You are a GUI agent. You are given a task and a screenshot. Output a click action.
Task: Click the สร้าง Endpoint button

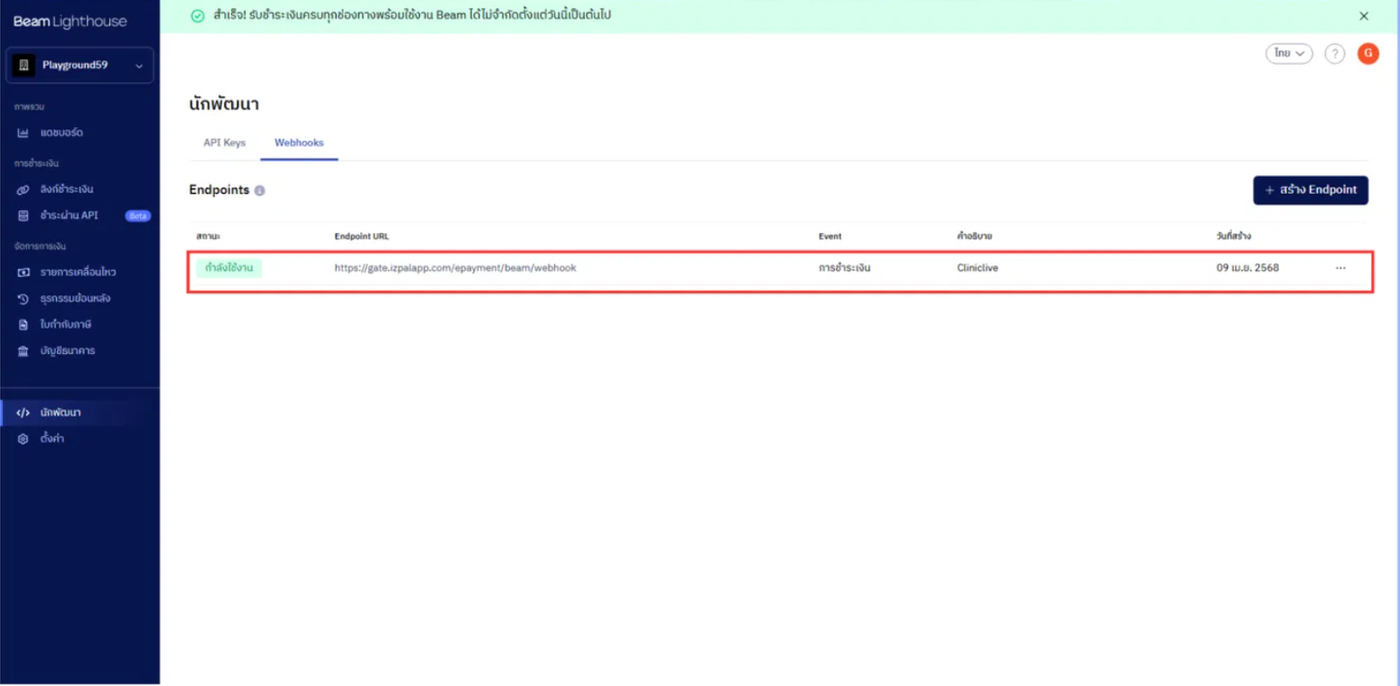(1310, 190)
